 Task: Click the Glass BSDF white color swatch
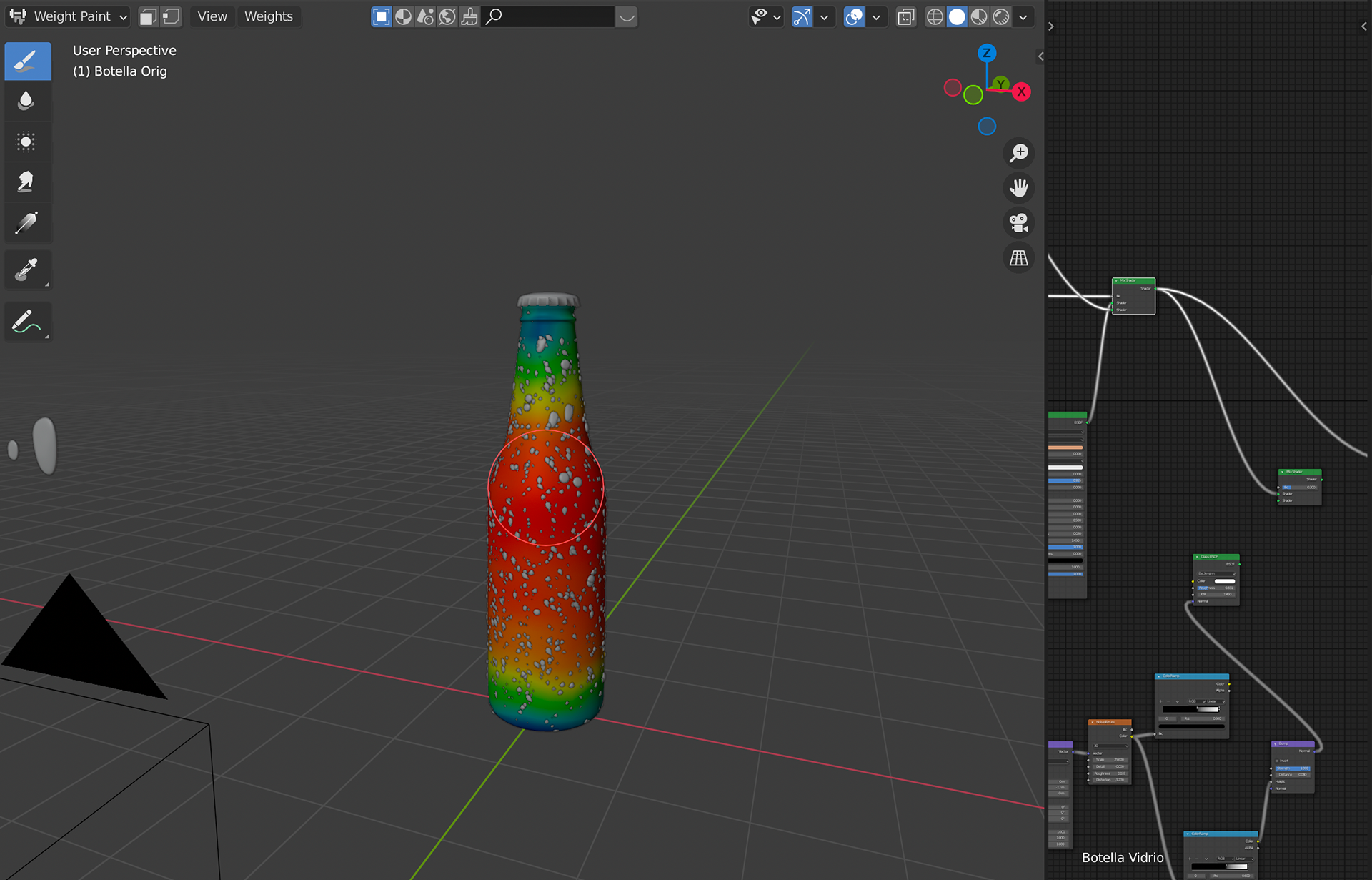1224,581
